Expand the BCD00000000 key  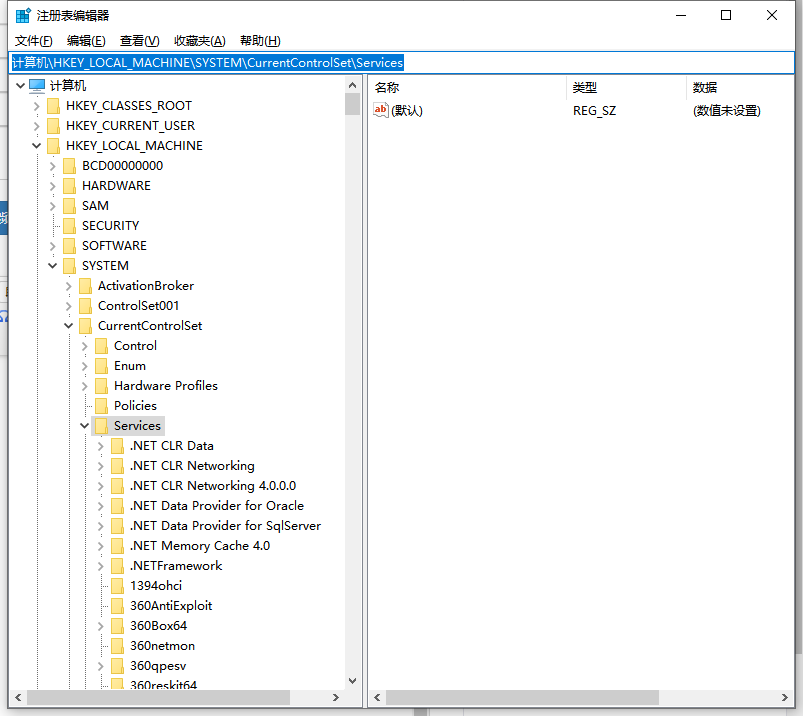(x=52, y=166)
